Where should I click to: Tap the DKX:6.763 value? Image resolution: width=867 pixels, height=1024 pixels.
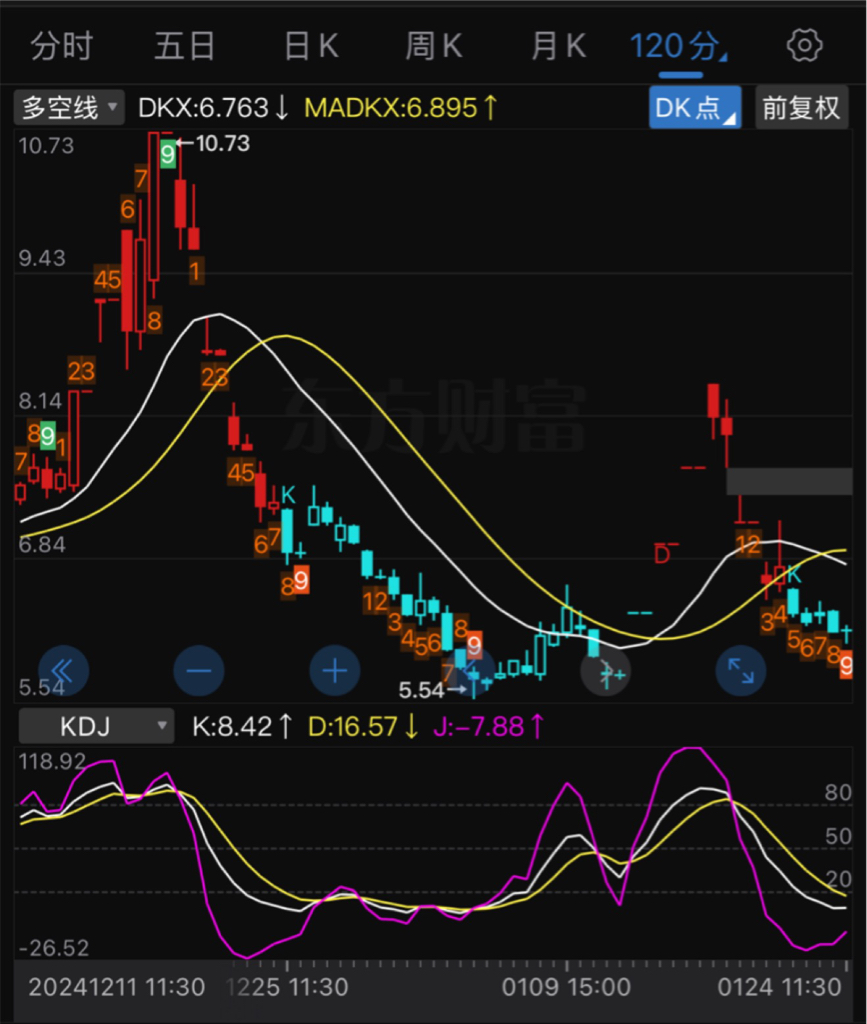click(213, 108)
